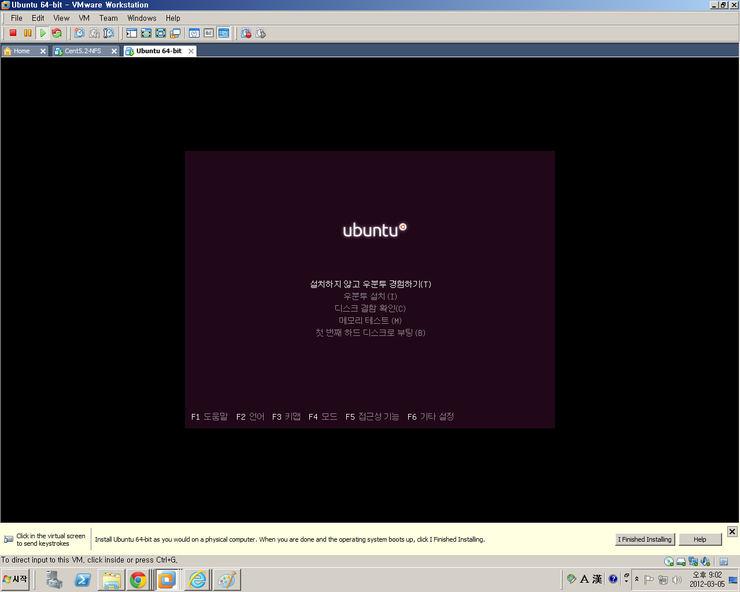Click 'F5 접근성 기능' accessibility entry
The height and width of the screenshot is (592, 740).
(372, 416)
